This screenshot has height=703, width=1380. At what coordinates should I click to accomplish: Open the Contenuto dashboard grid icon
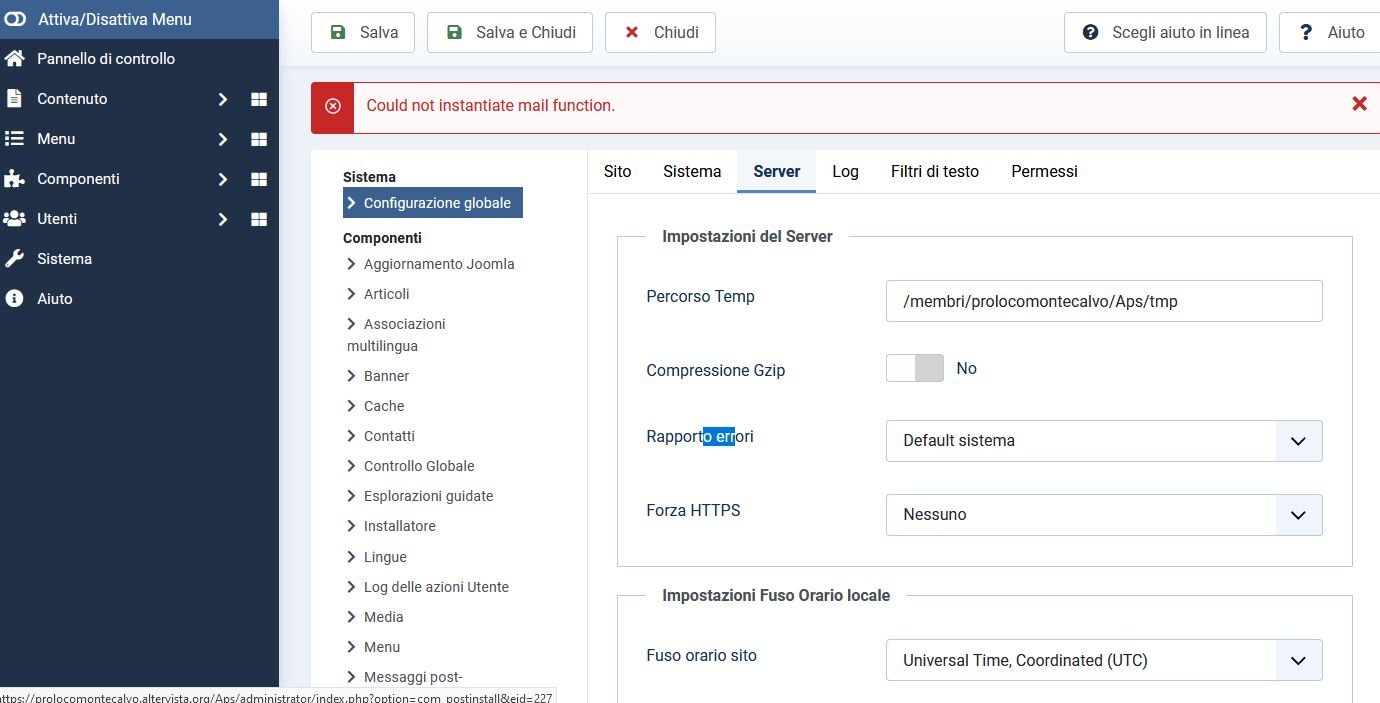(259, 99)
